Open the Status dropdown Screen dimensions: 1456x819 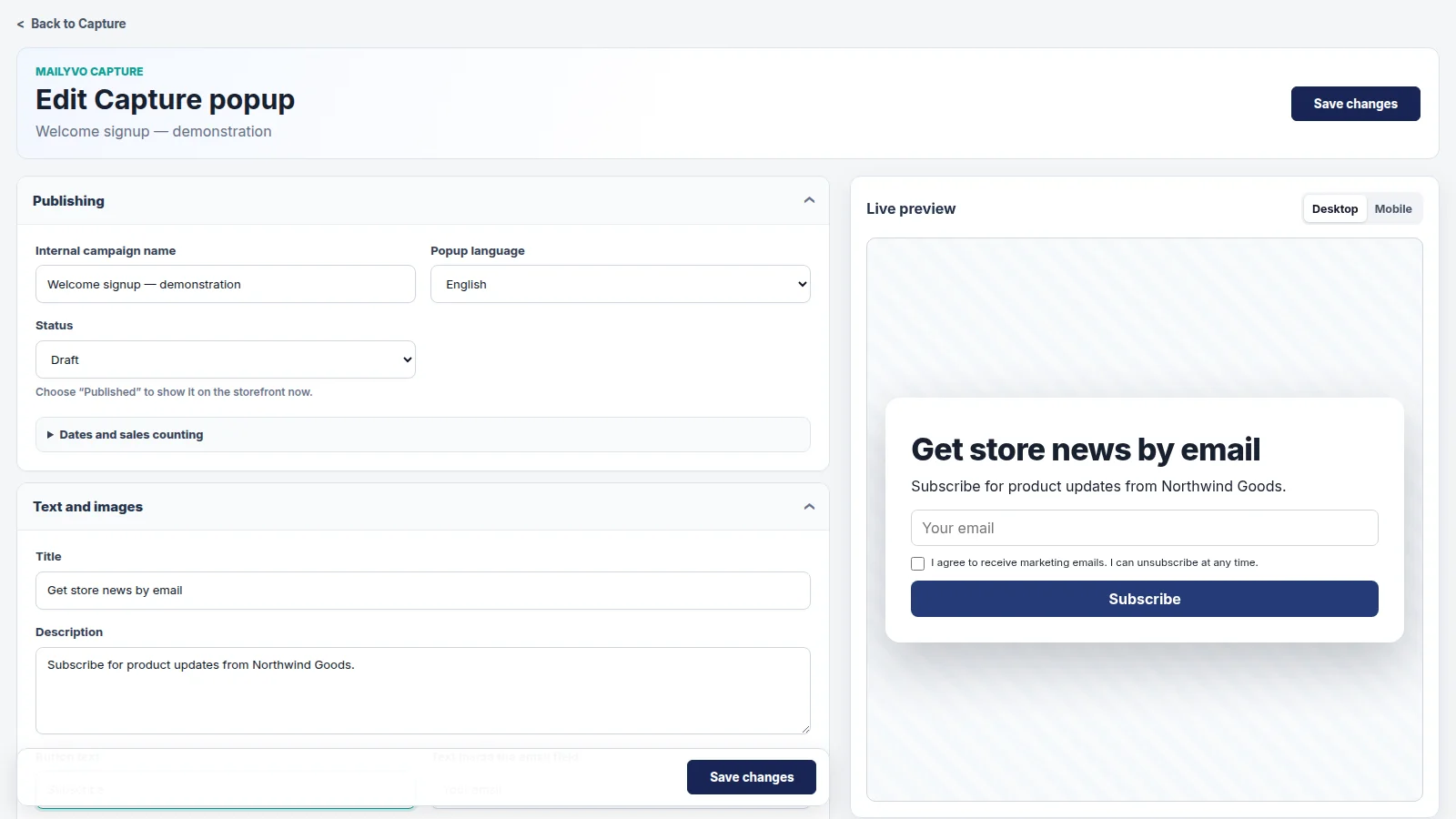point(226,359)
